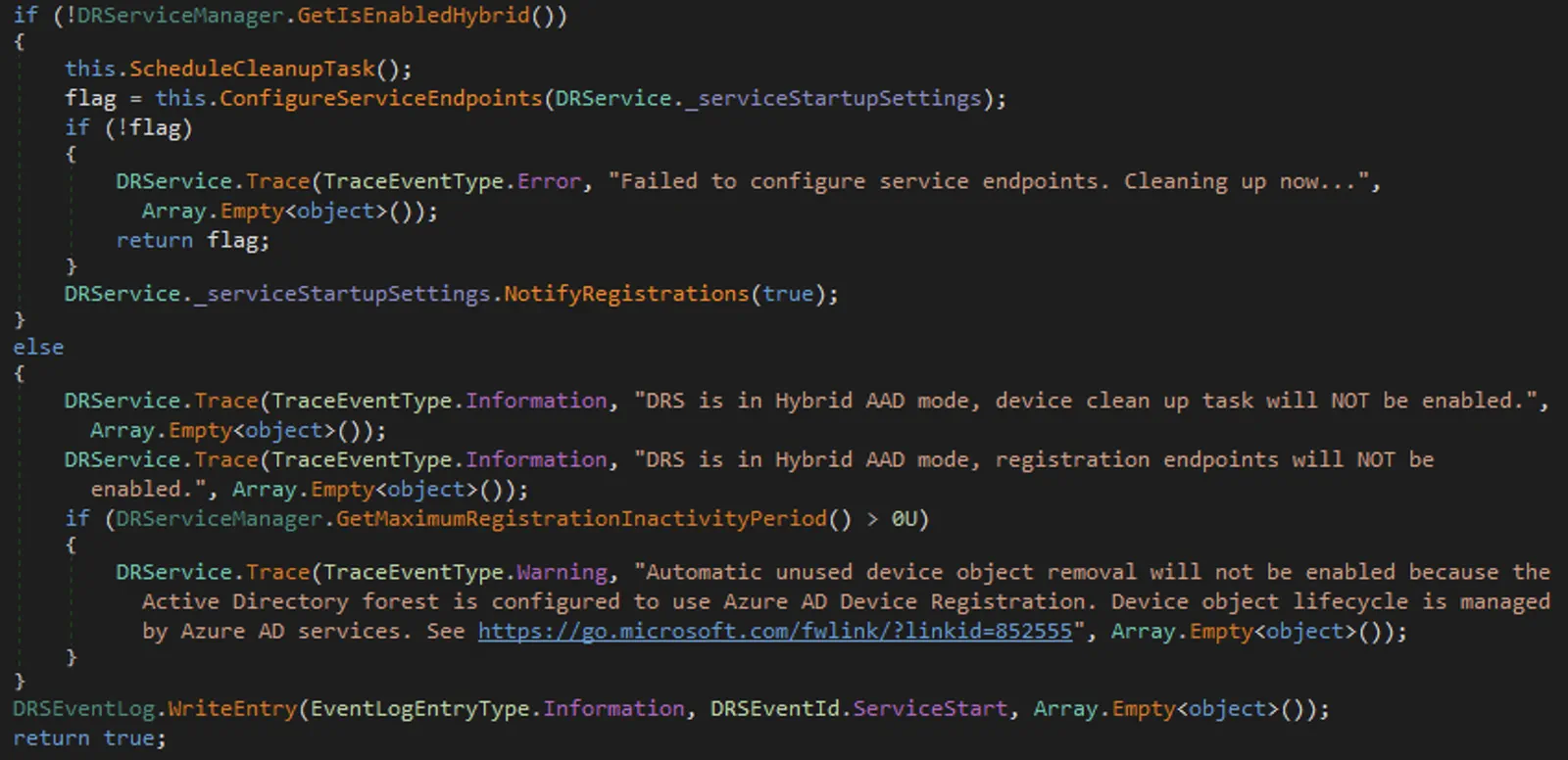Place cursor on 'return flag;' statement

[x=192, y=240]
